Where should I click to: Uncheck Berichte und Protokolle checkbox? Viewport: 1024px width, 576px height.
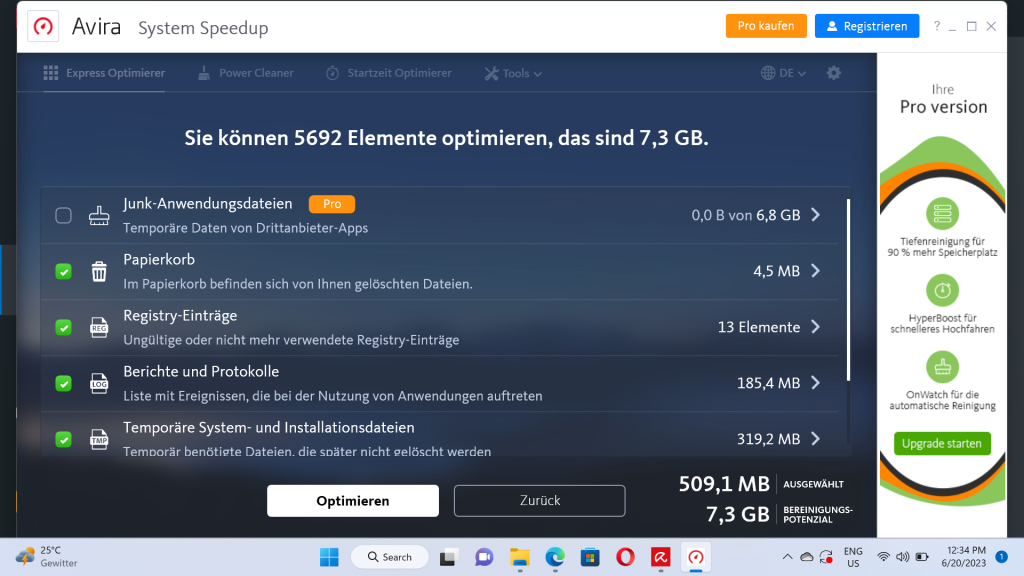pos(63,383)
